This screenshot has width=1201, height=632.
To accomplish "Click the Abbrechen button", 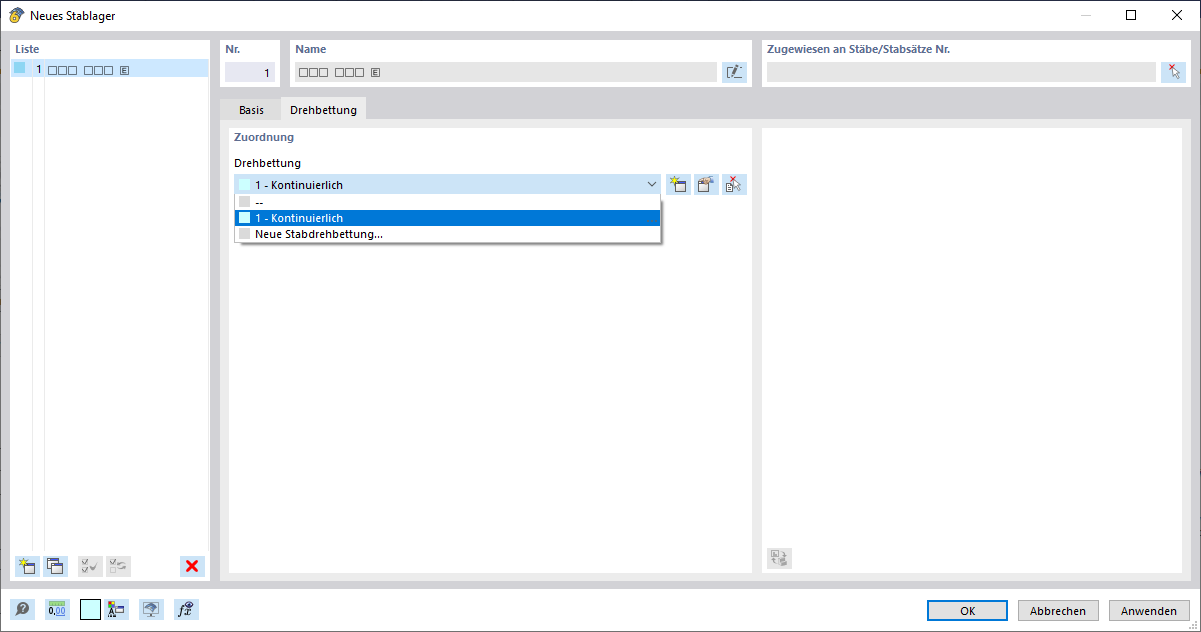I will [x=1058, y=610].
